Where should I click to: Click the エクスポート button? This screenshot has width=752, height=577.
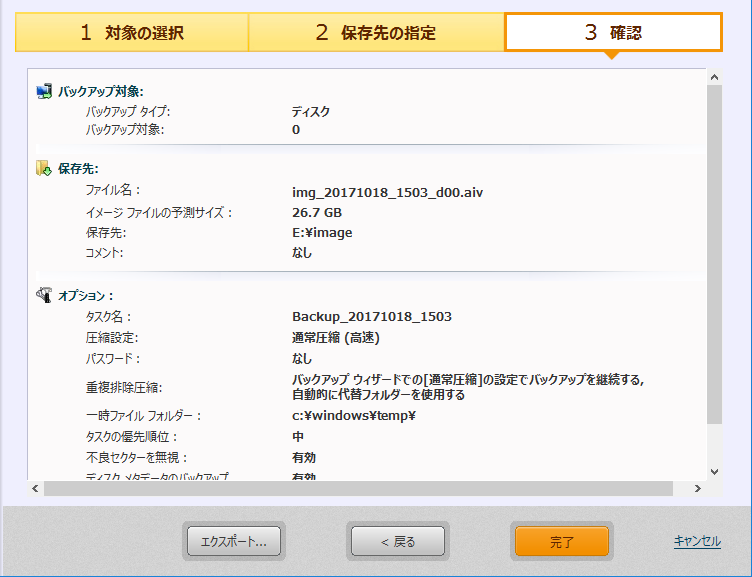pyautogui.click(x=233, y=542)
